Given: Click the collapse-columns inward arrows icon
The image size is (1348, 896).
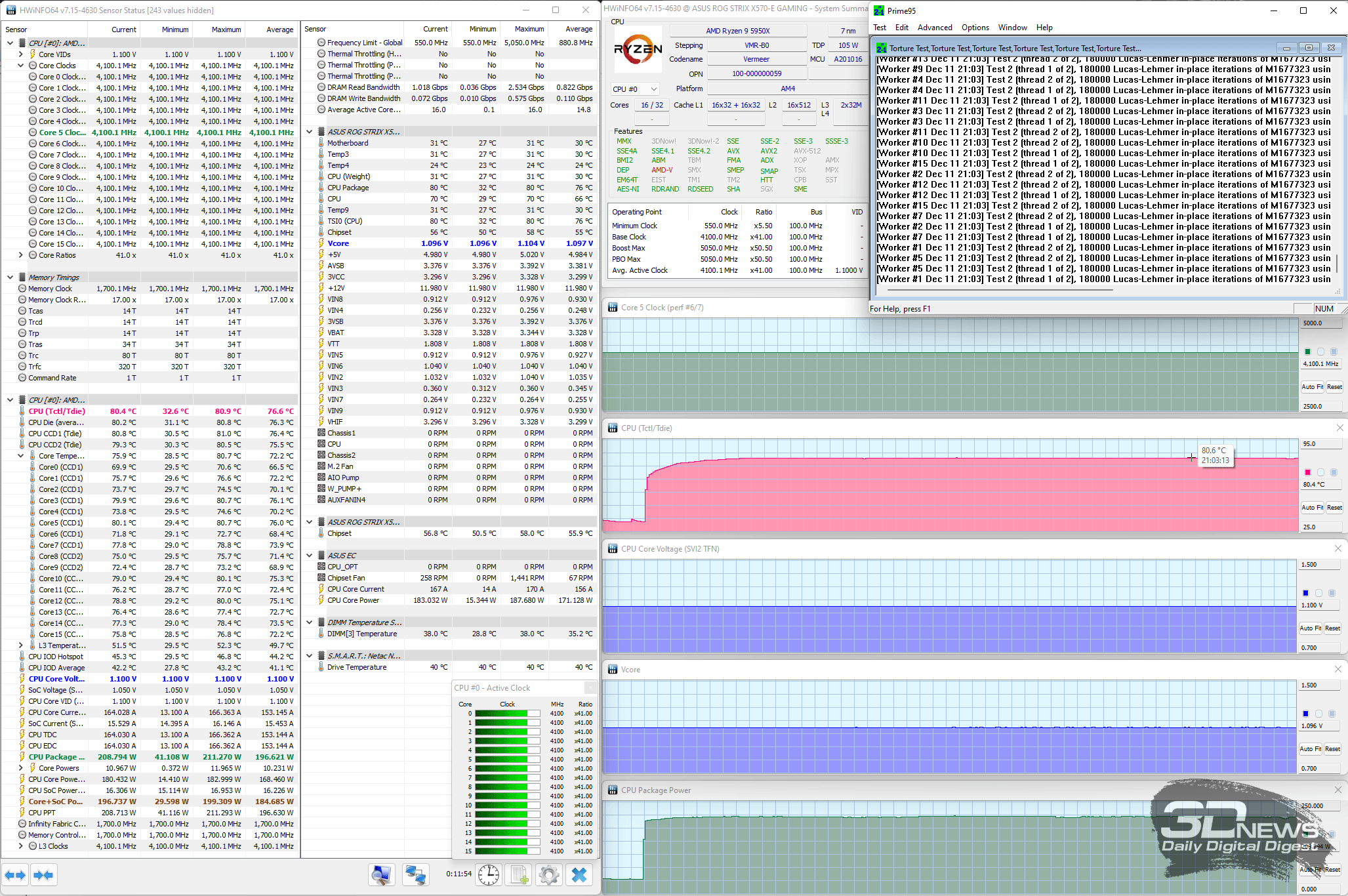Looking at the screenshot, I should (x=44, y=875).
